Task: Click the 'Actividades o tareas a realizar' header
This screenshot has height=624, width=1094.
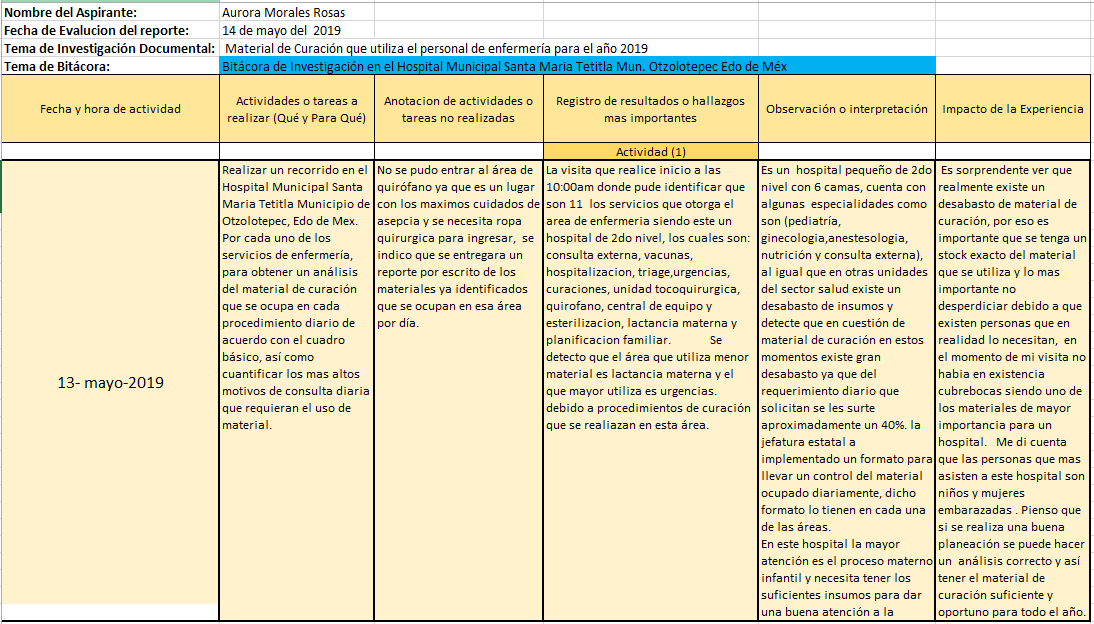Action: pyautogui.click(x=297, y=109)
